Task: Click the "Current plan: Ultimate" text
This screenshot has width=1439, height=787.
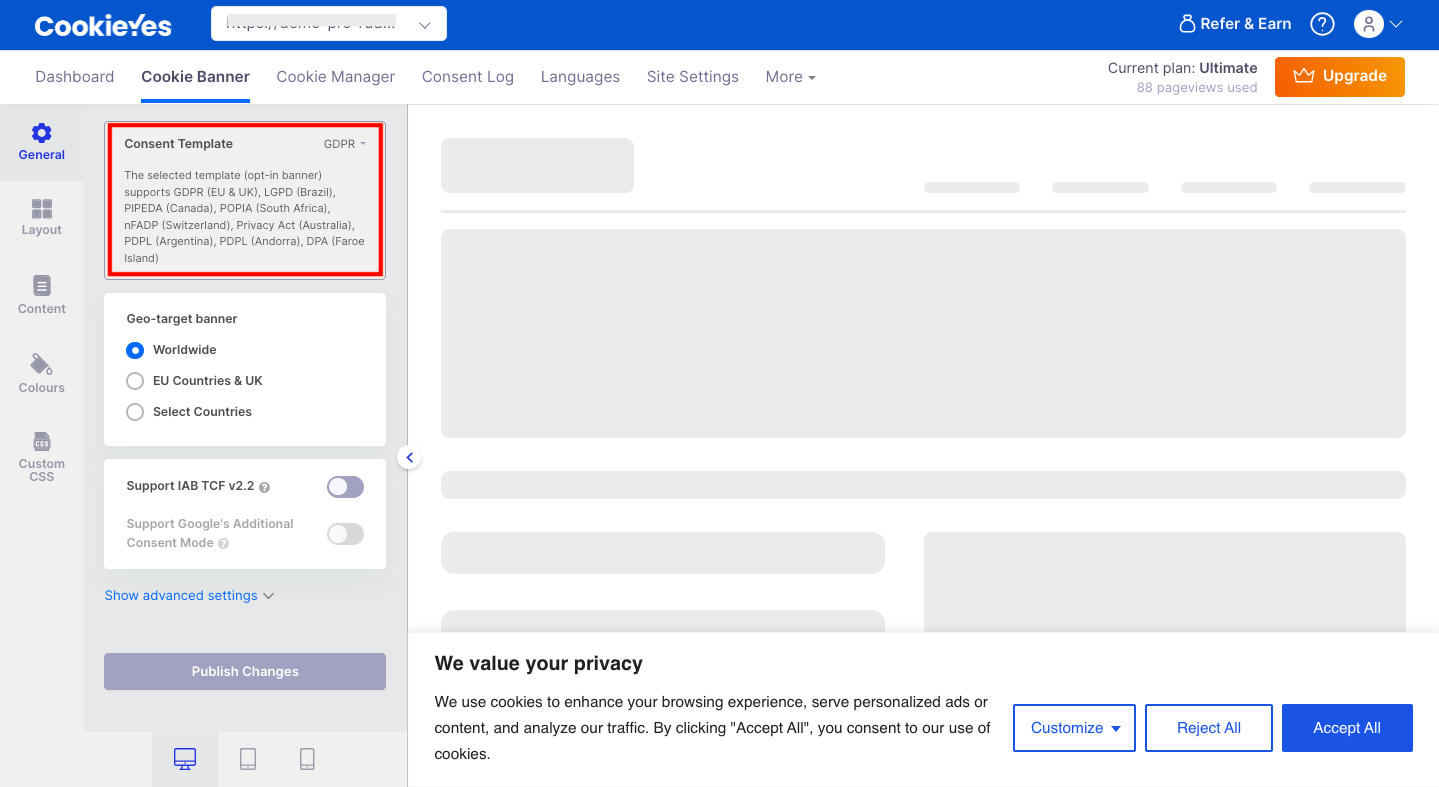Action: pos(1182,68)
